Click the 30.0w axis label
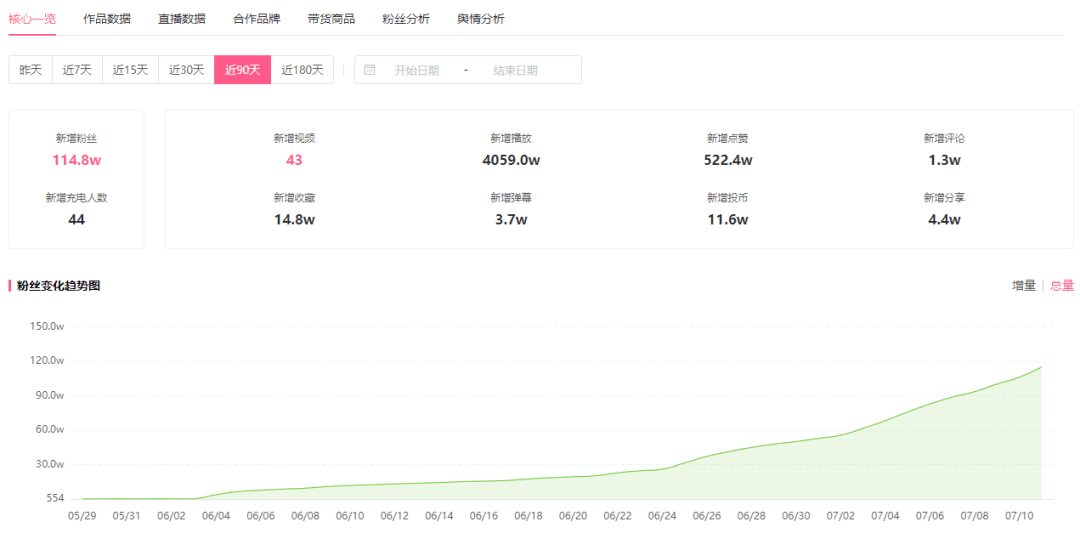 [50, 464]
